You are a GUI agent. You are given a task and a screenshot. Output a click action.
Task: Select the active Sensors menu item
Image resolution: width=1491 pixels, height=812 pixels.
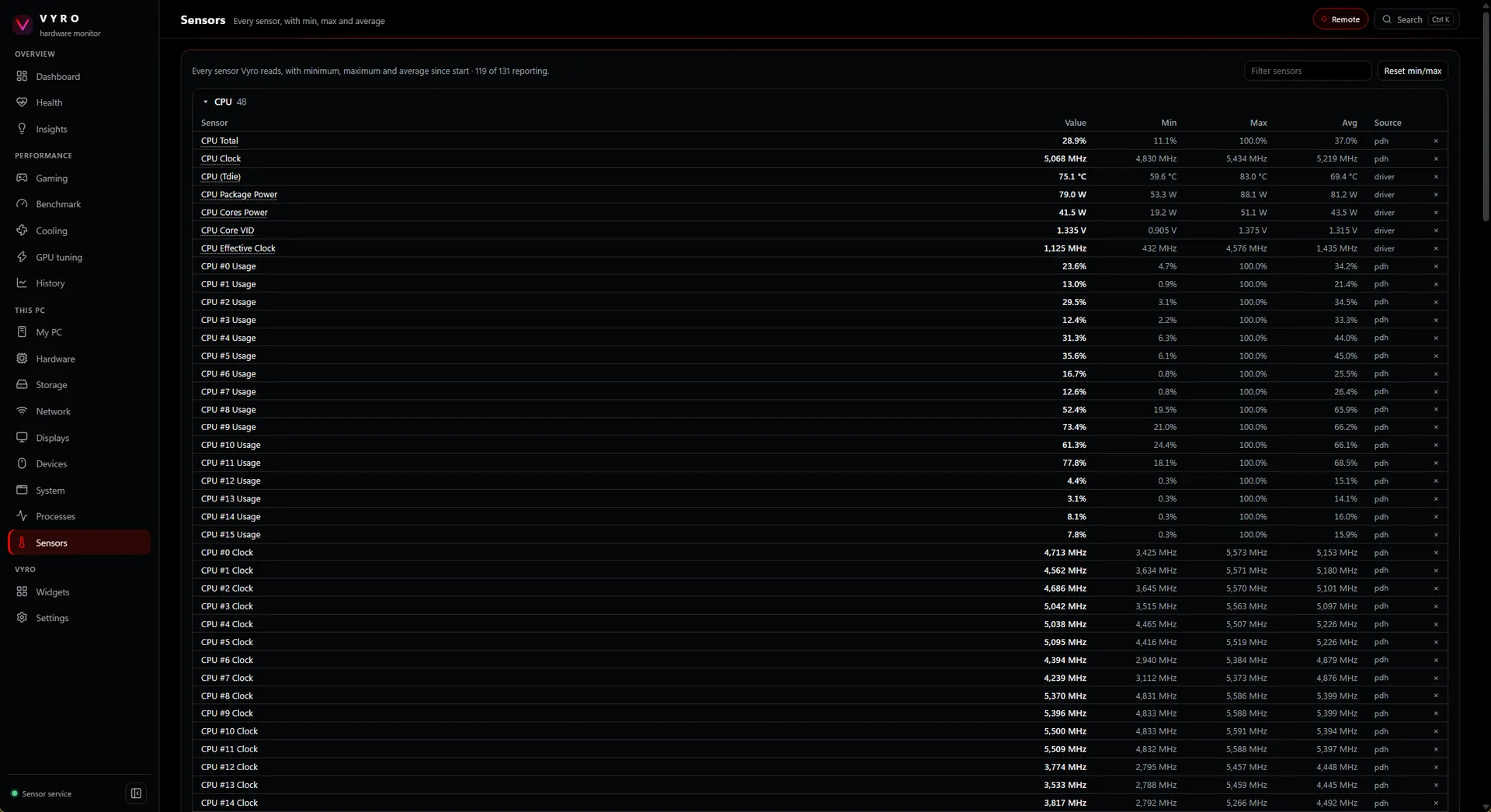click(79, 543)
